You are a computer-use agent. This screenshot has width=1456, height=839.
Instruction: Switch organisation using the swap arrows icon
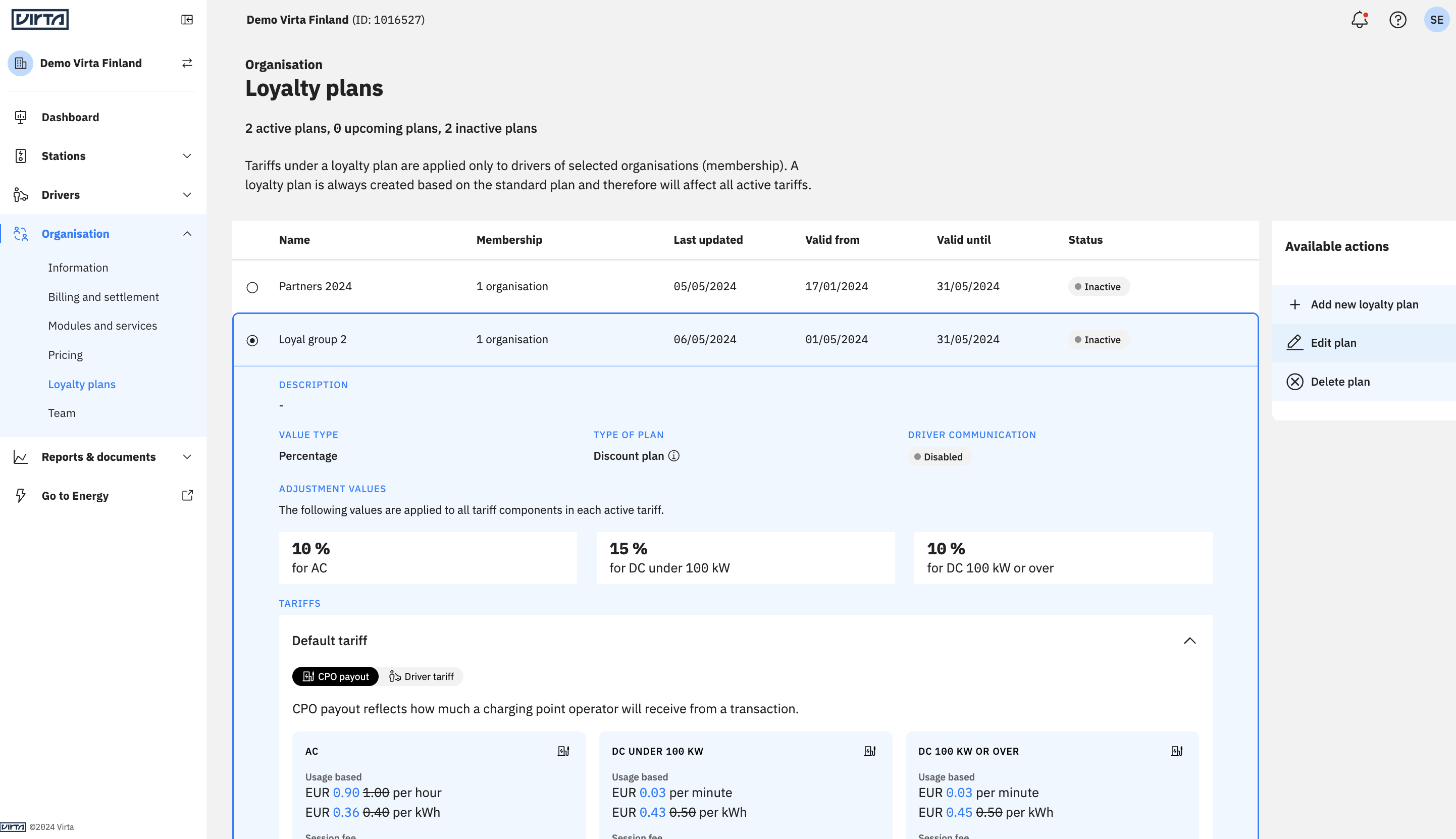click(x=187, y=63)
